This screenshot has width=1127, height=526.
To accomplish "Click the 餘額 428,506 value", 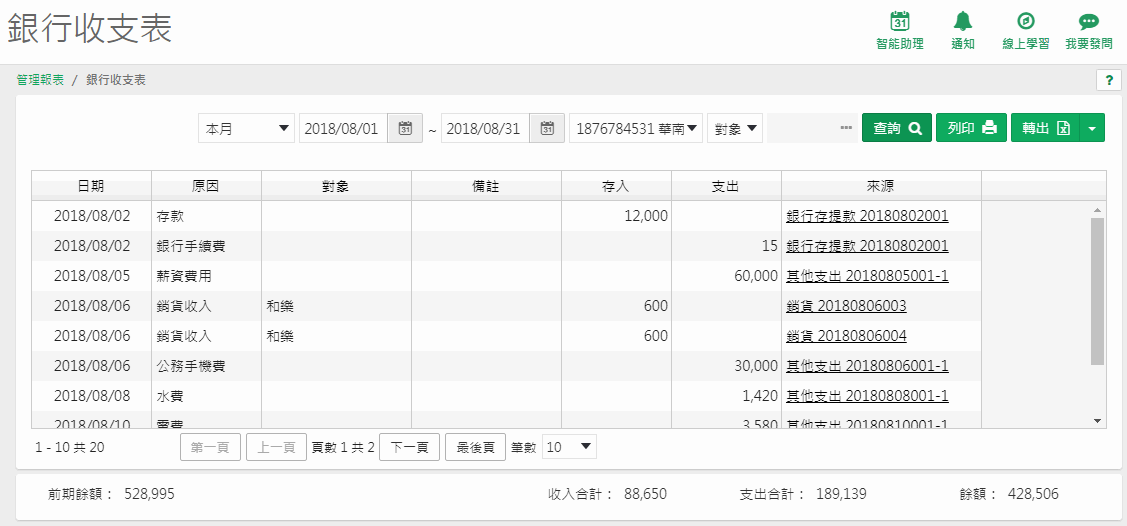I will (1033, 494).
